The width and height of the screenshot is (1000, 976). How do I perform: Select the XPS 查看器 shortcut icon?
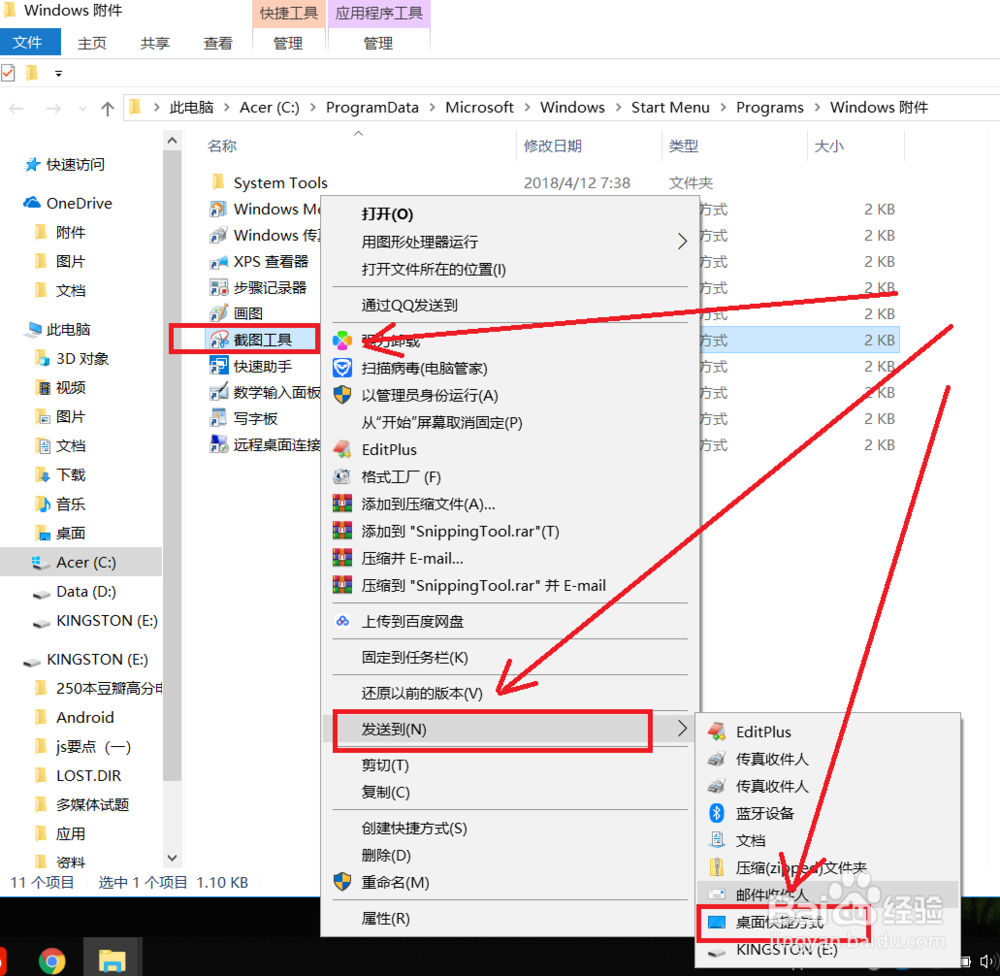coord(219,262)
